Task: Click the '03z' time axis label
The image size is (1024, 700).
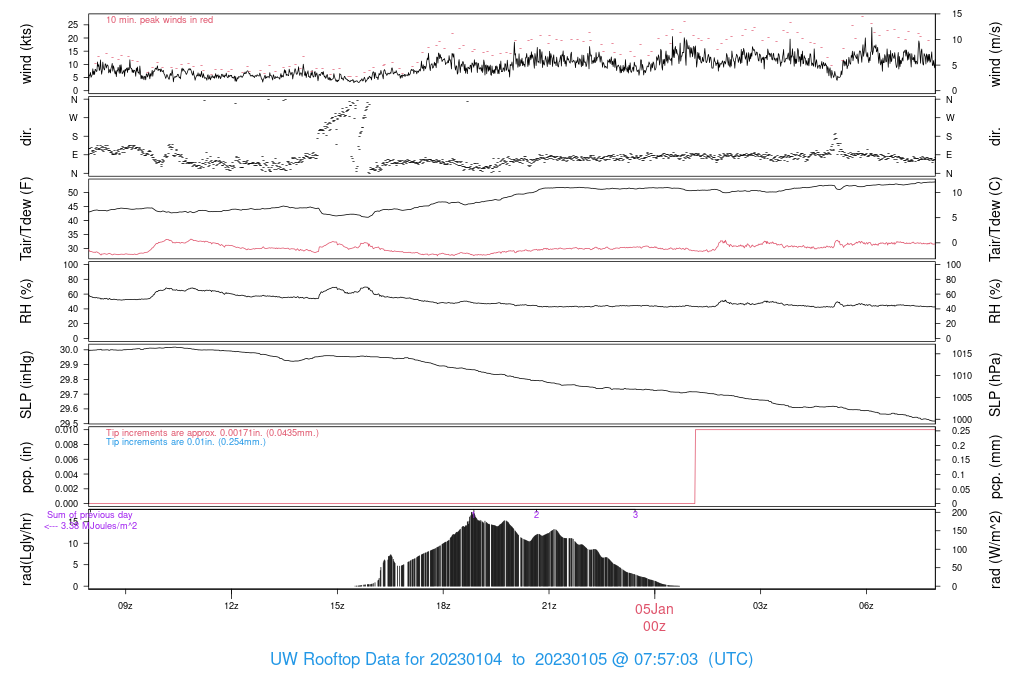Action: pyautogui.click(x=760, y=606)
